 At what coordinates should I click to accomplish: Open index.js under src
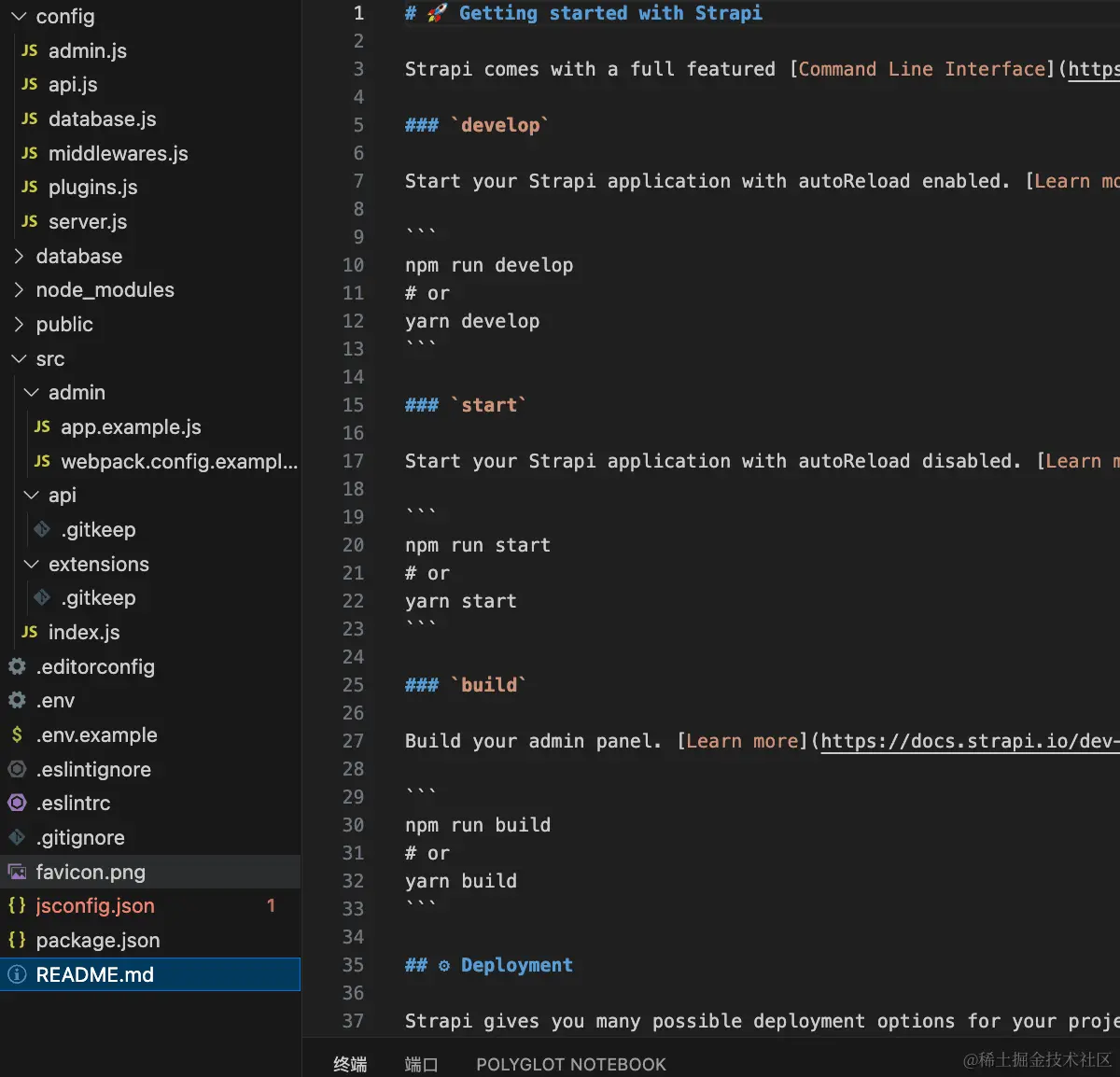coord(84,633)
